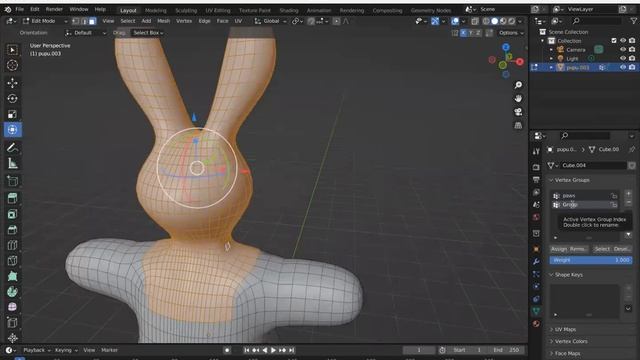Switch to the Modeling workspace tab
Image resolution: width=640 pixels, height=360 pixels.
pyautogui.click(x=156, y=10)
